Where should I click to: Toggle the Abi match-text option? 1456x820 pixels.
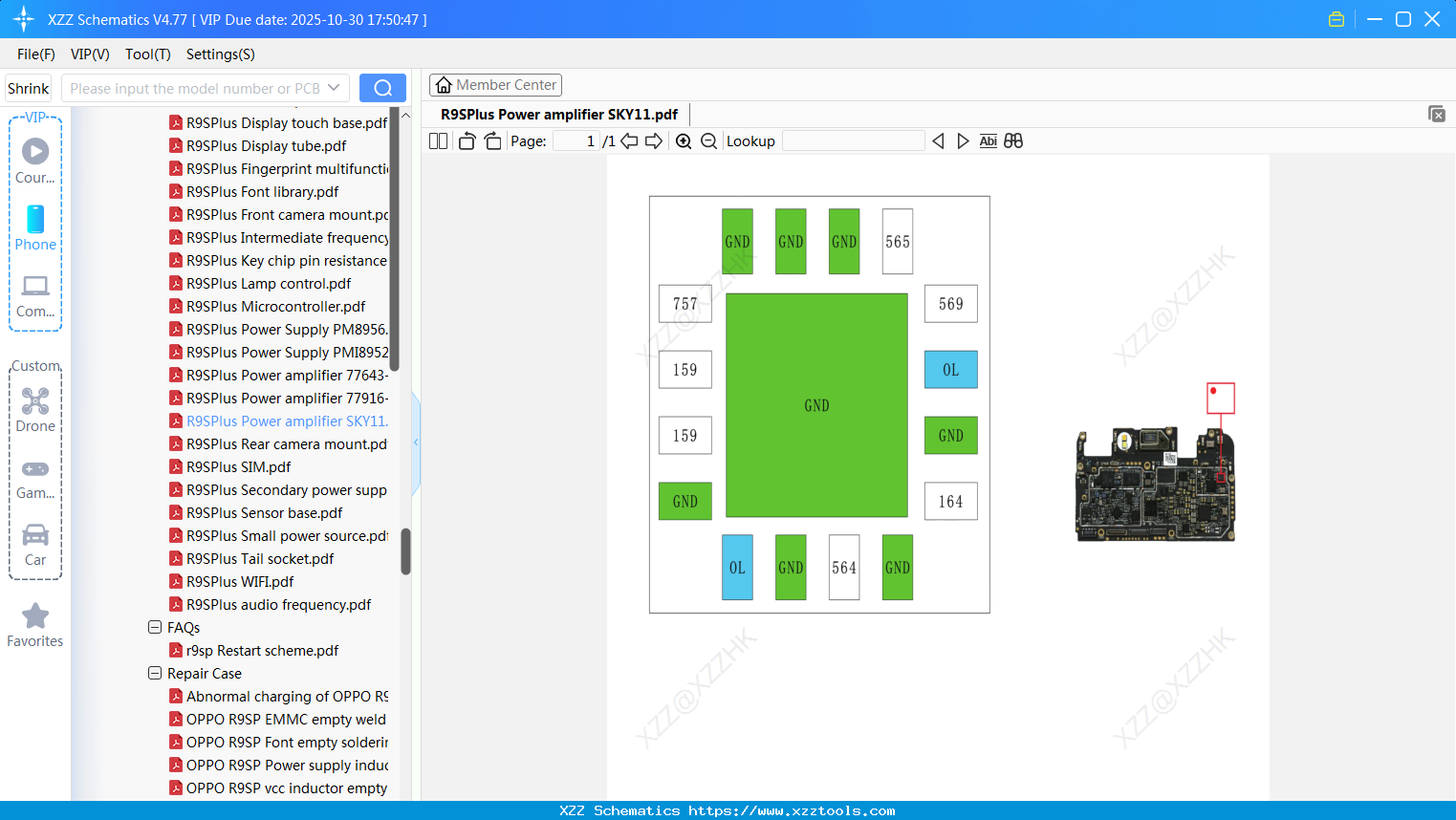tap(988, 141)
